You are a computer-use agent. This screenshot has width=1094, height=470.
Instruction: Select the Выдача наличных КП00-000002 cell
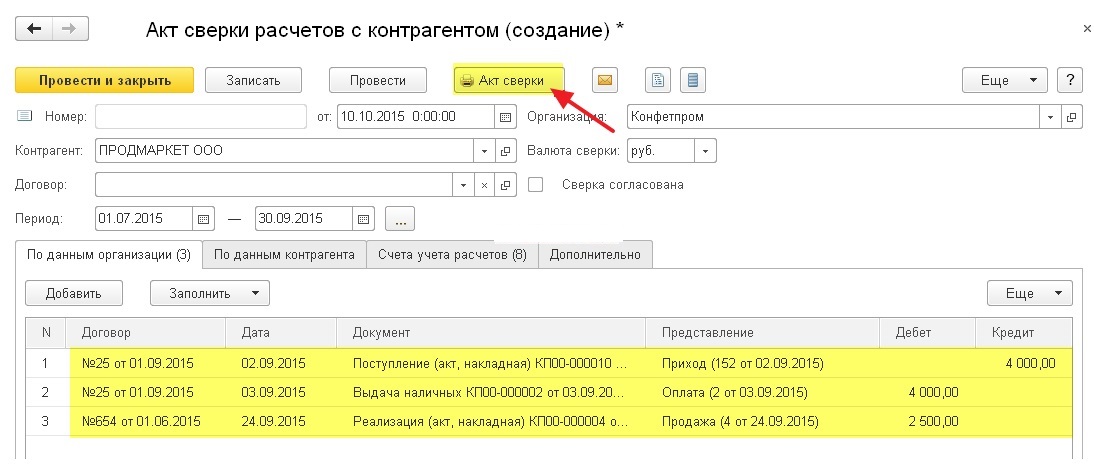pos(491,393)
